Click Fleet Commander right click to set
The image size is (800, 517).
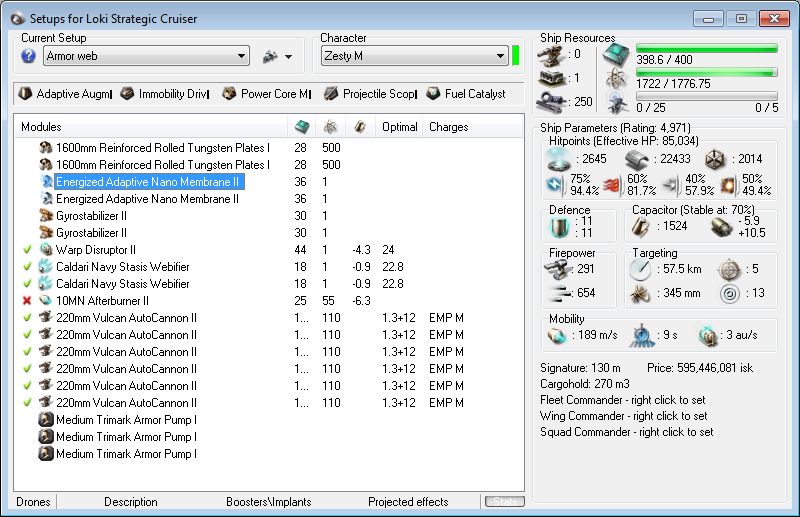[x=622, y=400]
